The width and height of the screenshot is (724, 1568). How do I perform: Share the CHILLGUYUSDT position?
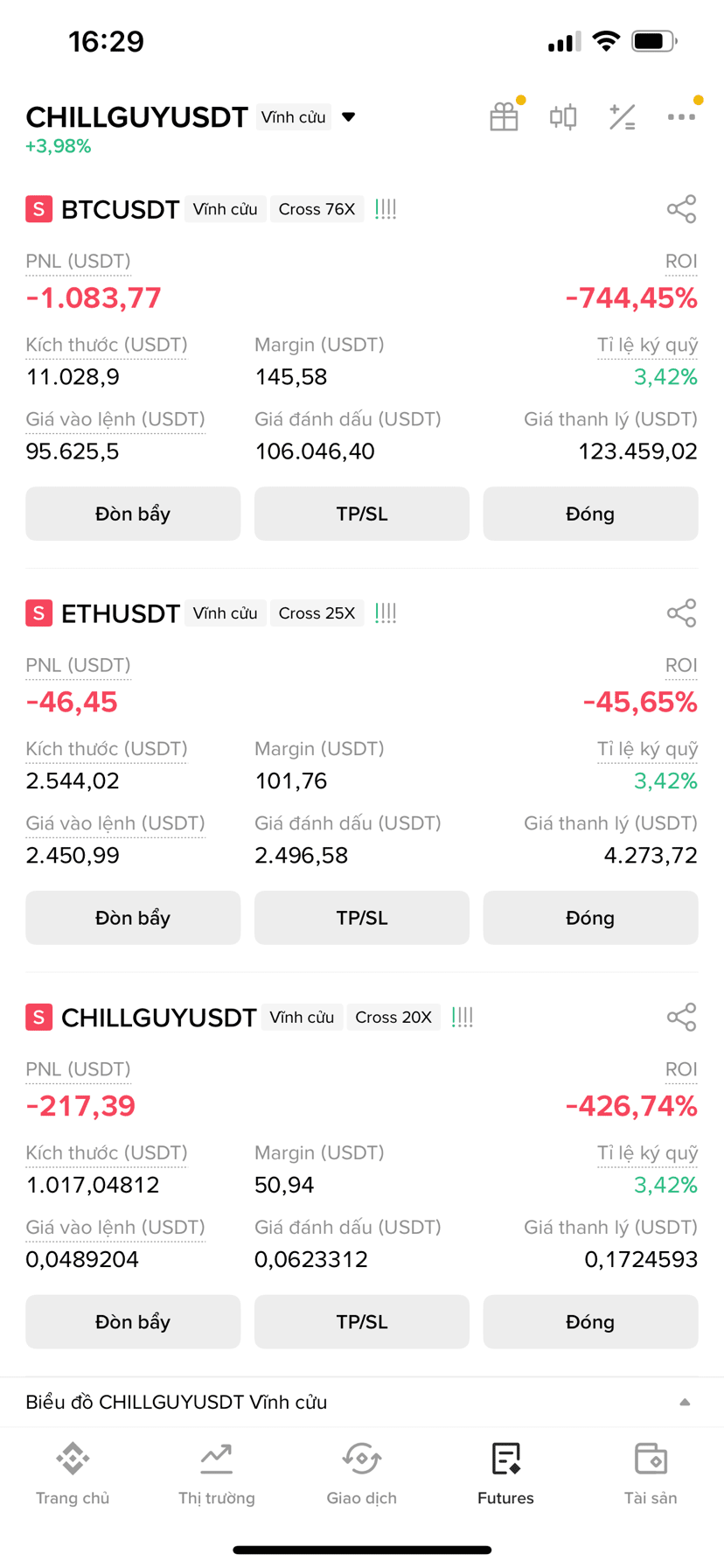pyautogui.click(x=681, y=1018)
